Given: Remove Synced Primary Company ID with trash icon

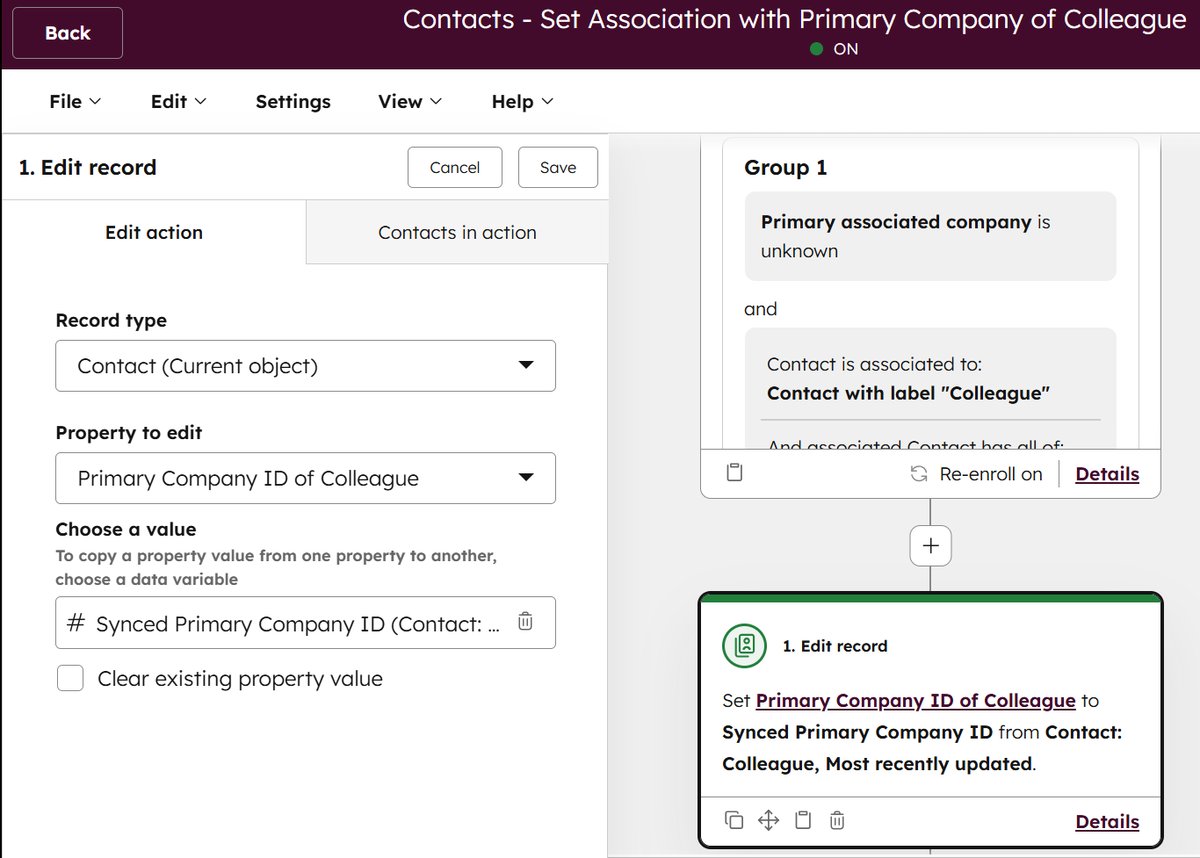Looking at the screenshot, I should [524, 621].
